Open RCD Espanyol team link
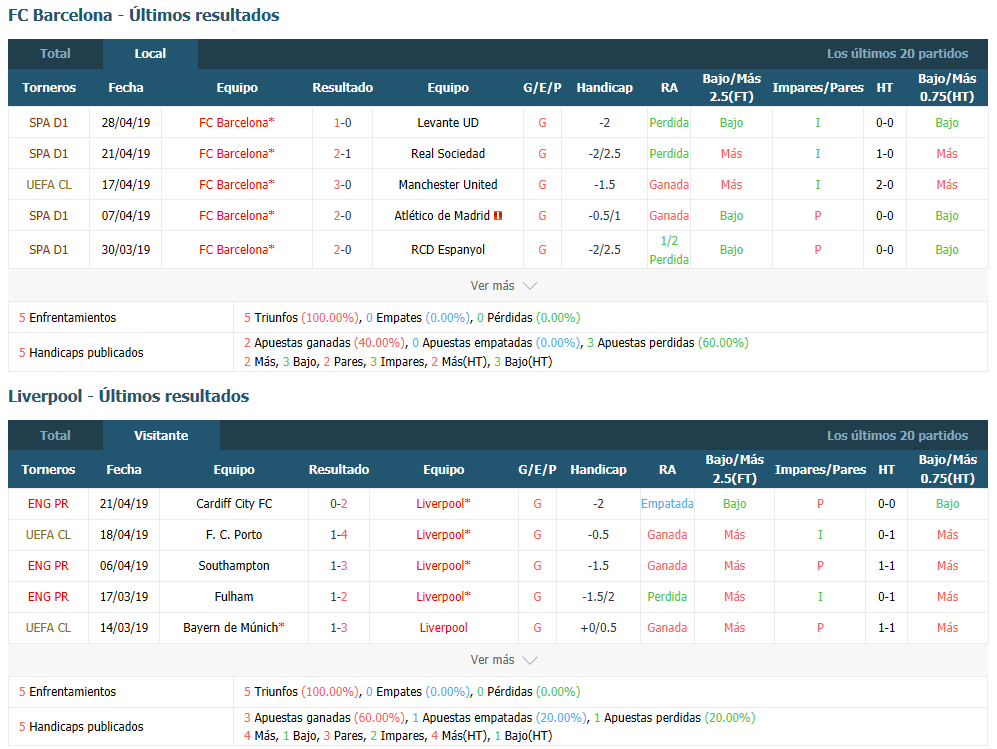 point(448,250)
